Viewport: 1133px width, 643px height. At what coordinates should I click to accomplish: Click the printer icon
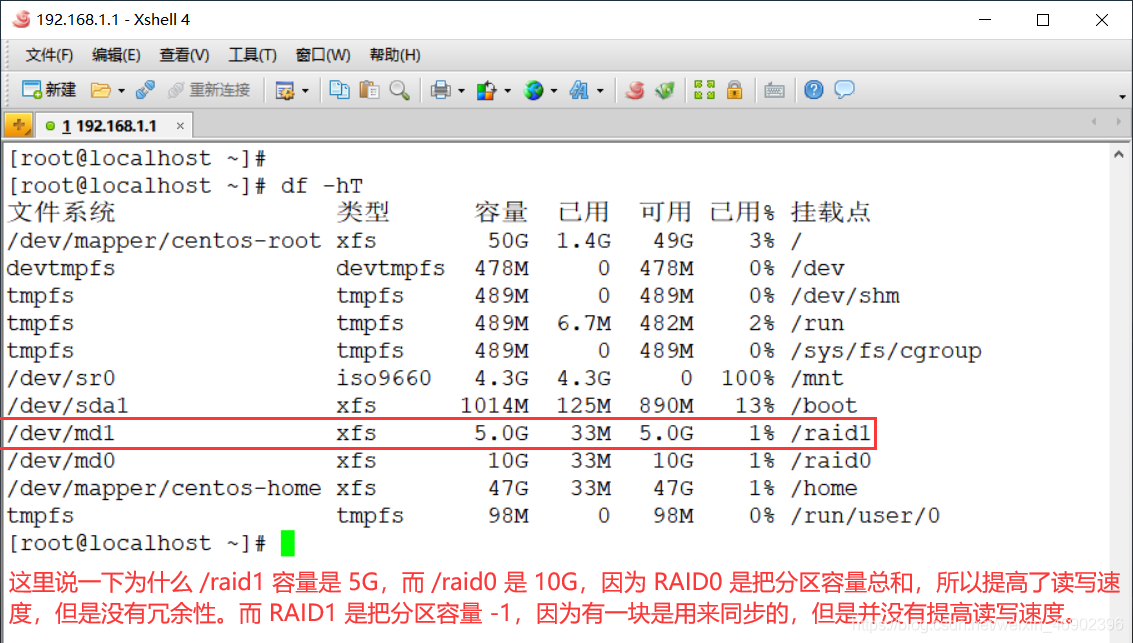tap(441, 90)
